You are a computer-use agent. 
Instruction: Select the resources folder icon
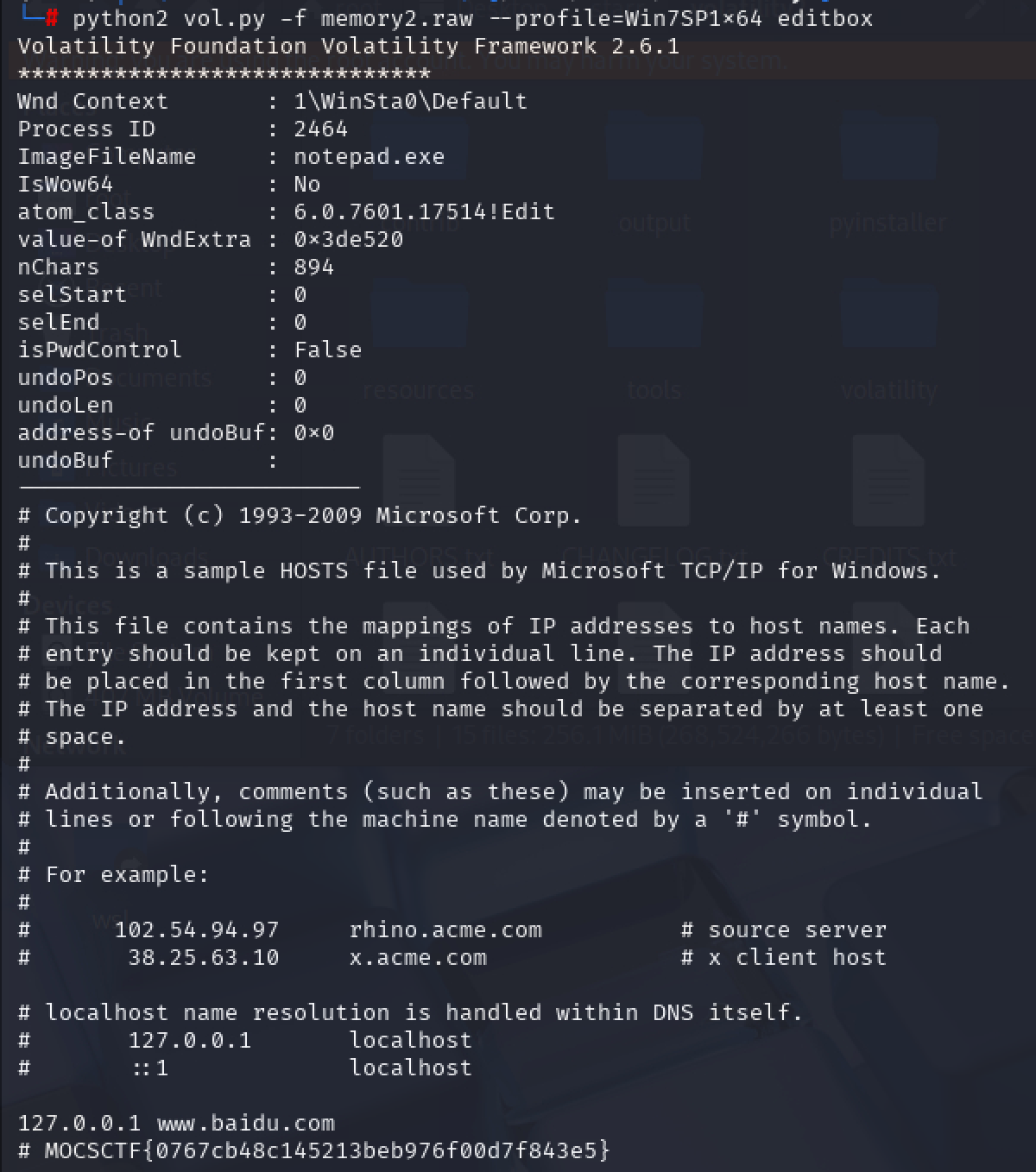point(419,319)
